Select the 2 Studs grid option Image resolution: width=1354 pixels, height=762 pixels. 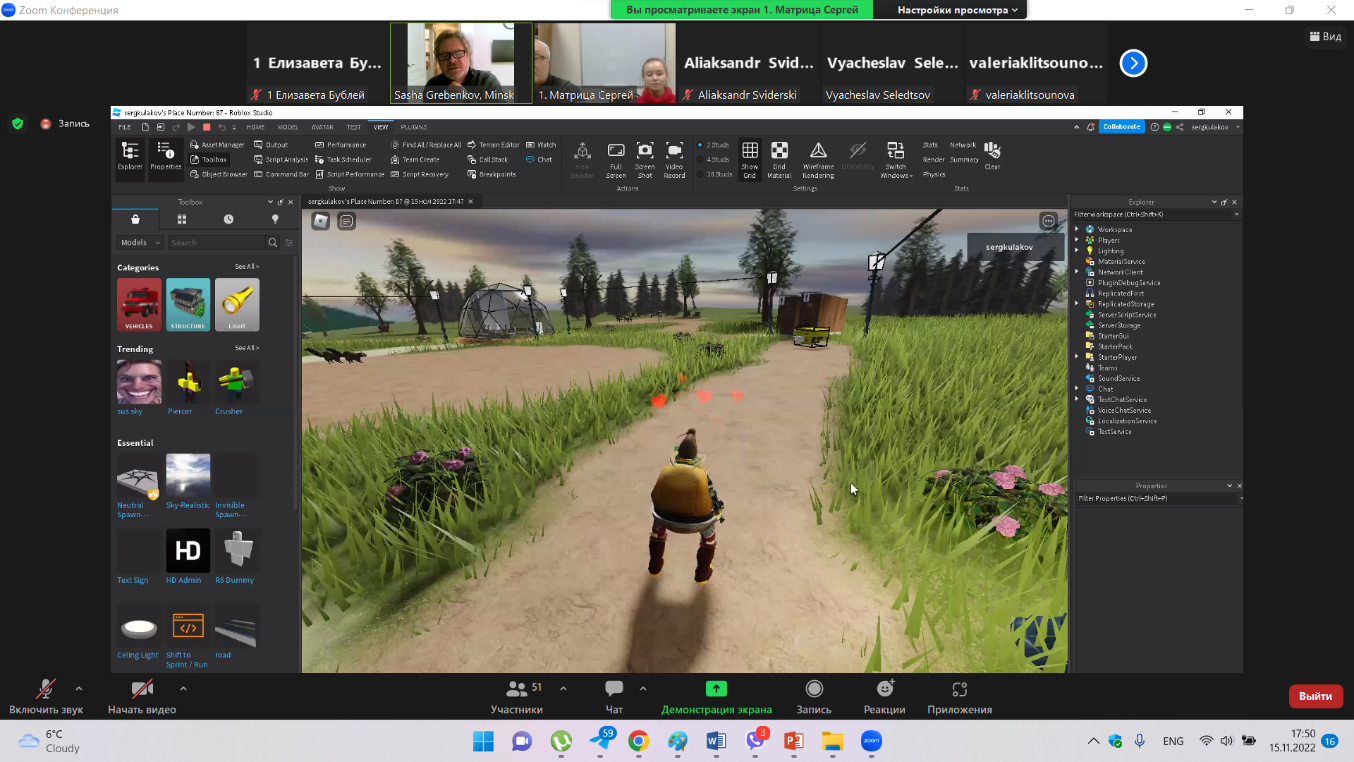coord(714,145)
